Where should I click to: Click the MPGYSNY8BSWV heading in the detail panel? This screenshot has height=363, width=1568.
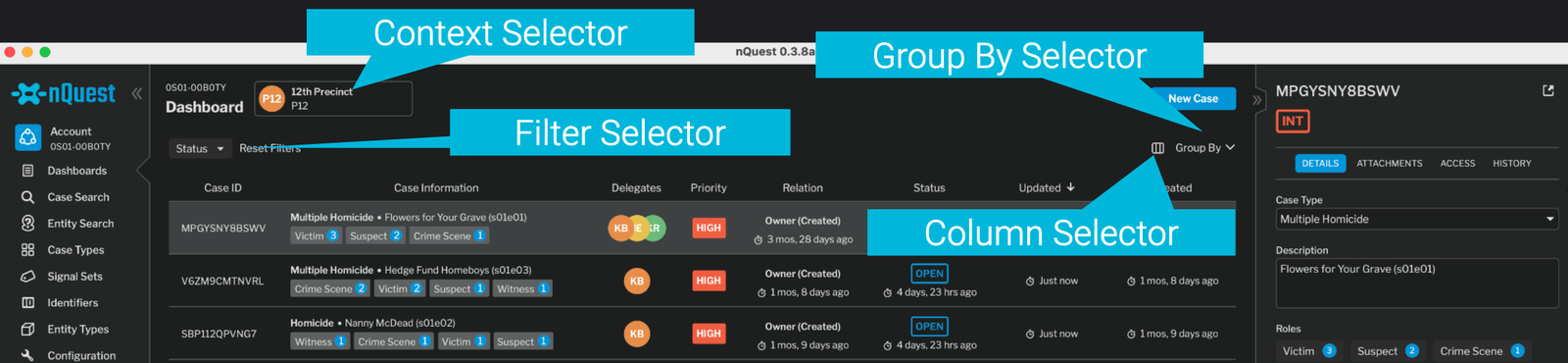click(1338, 91)
